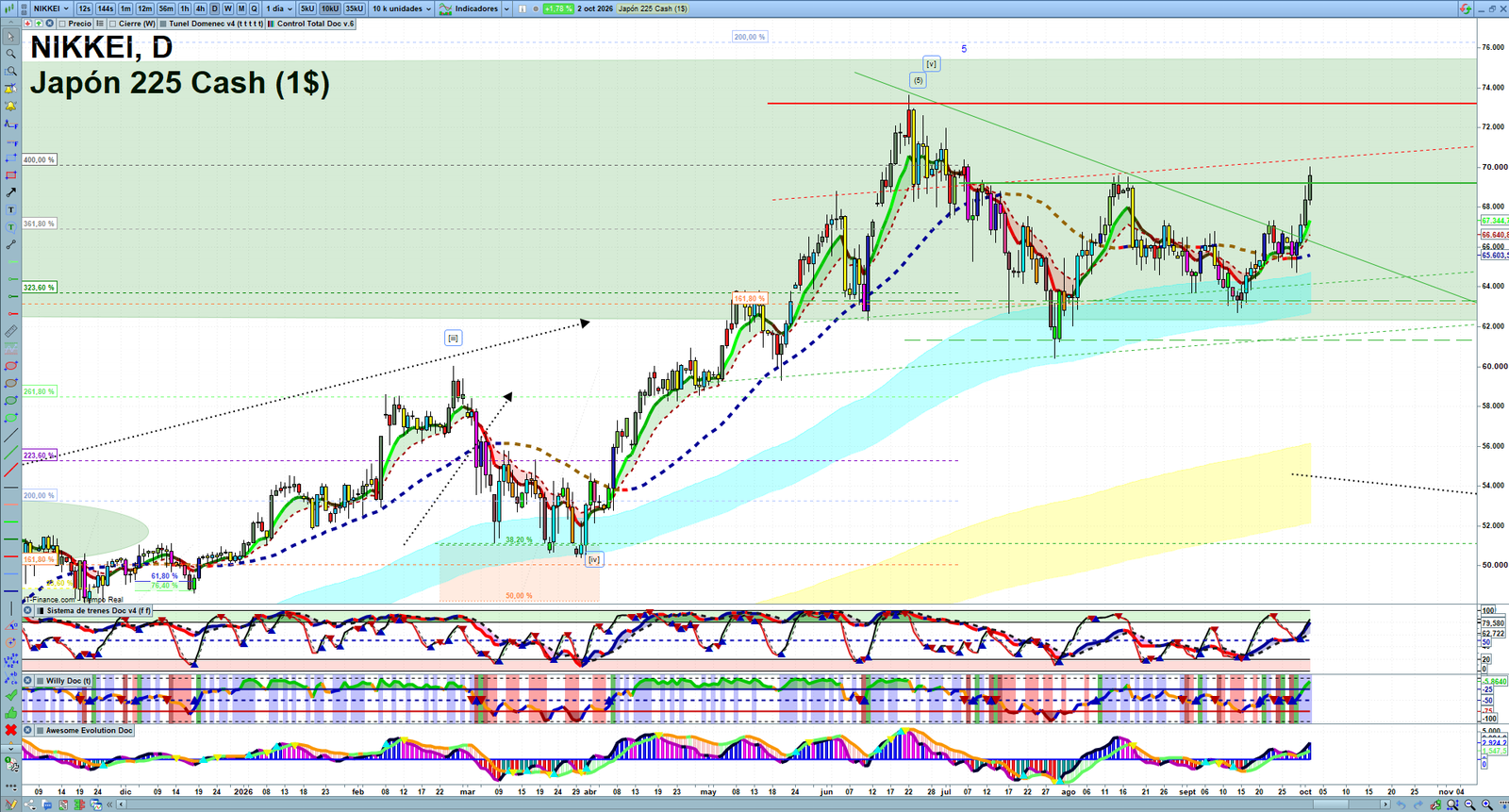Image resolution: width=1509 pixels, height=812 pixels.
Task: Click the 'Japón 225 Cash (1$)' label in toolbar
Action: coord(653,8)
